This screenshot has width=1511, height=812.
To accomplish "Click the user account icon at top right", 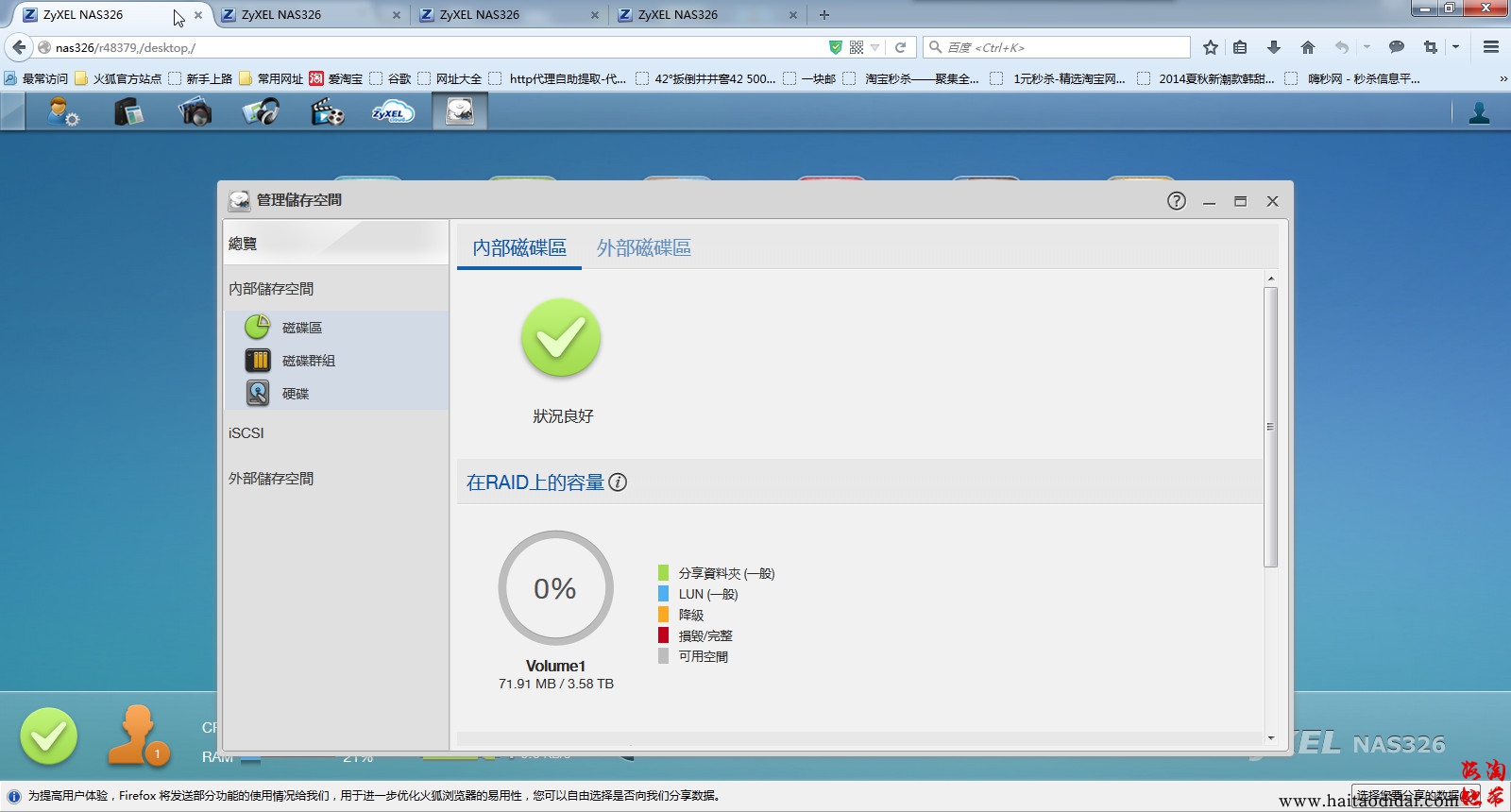I will pos(1479,113).
